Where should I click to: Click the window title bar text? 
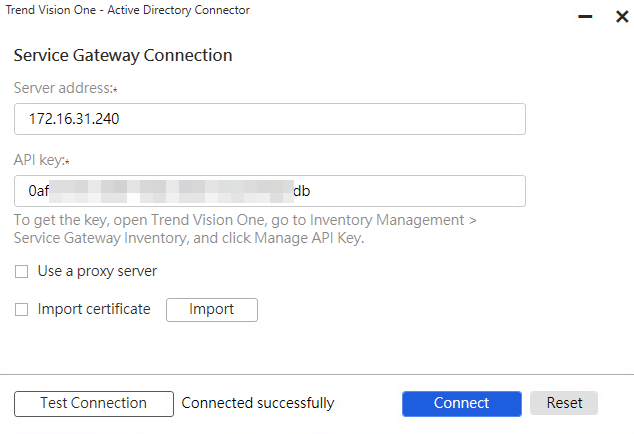point(128,10)
